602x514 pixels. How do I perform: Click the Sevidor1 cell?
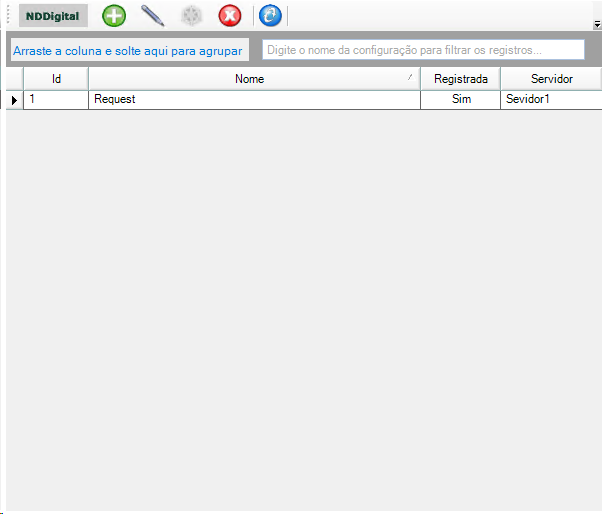(x=551, y=100)
